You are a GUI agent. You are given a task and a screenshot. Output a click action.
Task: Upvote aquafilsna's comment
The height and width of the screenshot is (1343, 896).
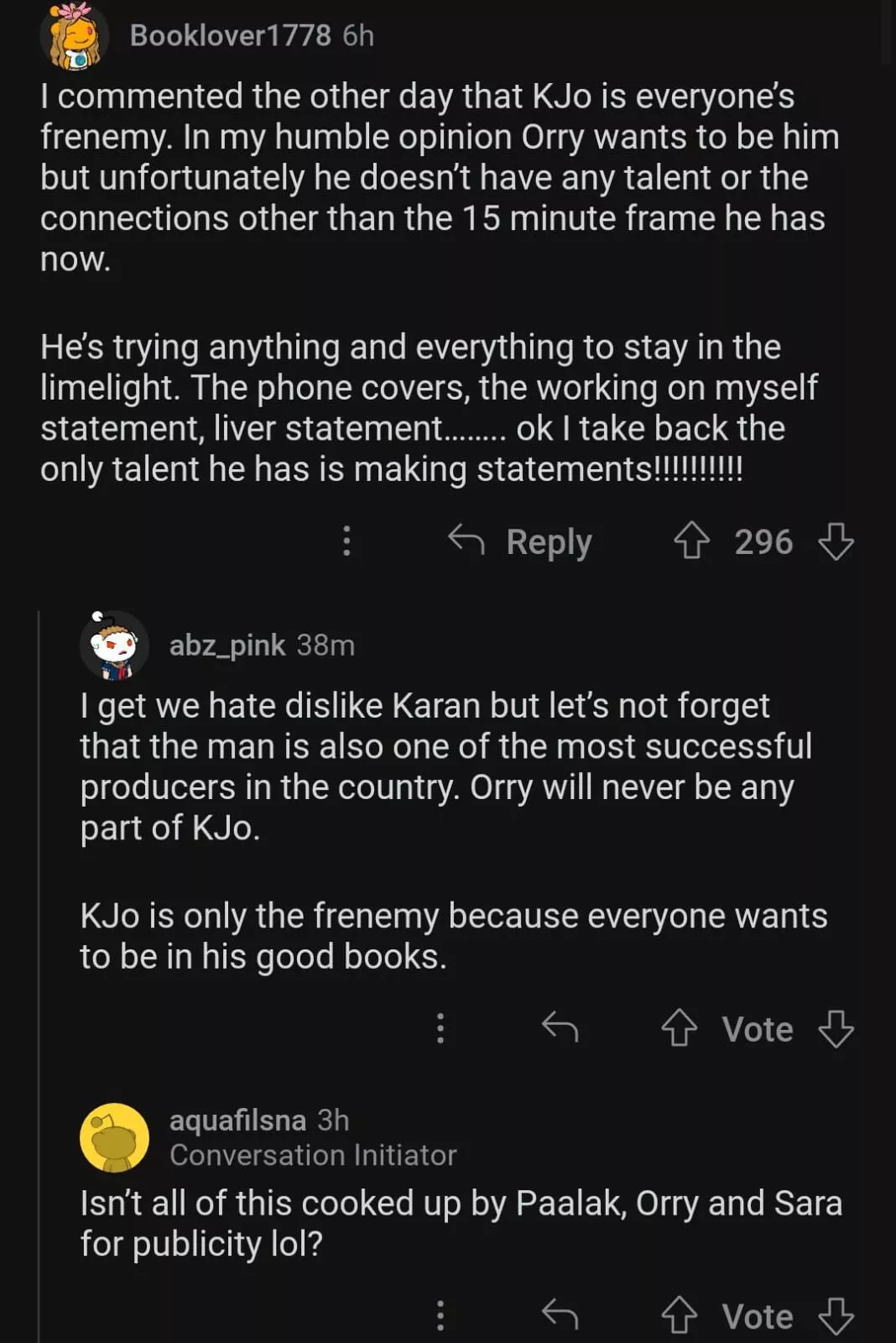click(x=679, y=1315)
